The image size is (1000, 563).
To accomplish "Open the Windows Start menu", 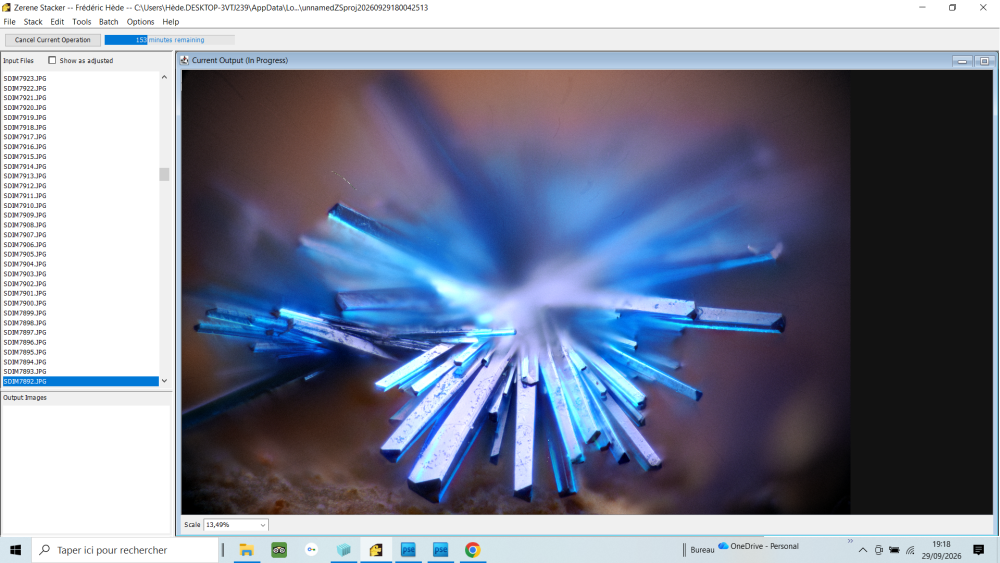I will [x=15, y=550].
